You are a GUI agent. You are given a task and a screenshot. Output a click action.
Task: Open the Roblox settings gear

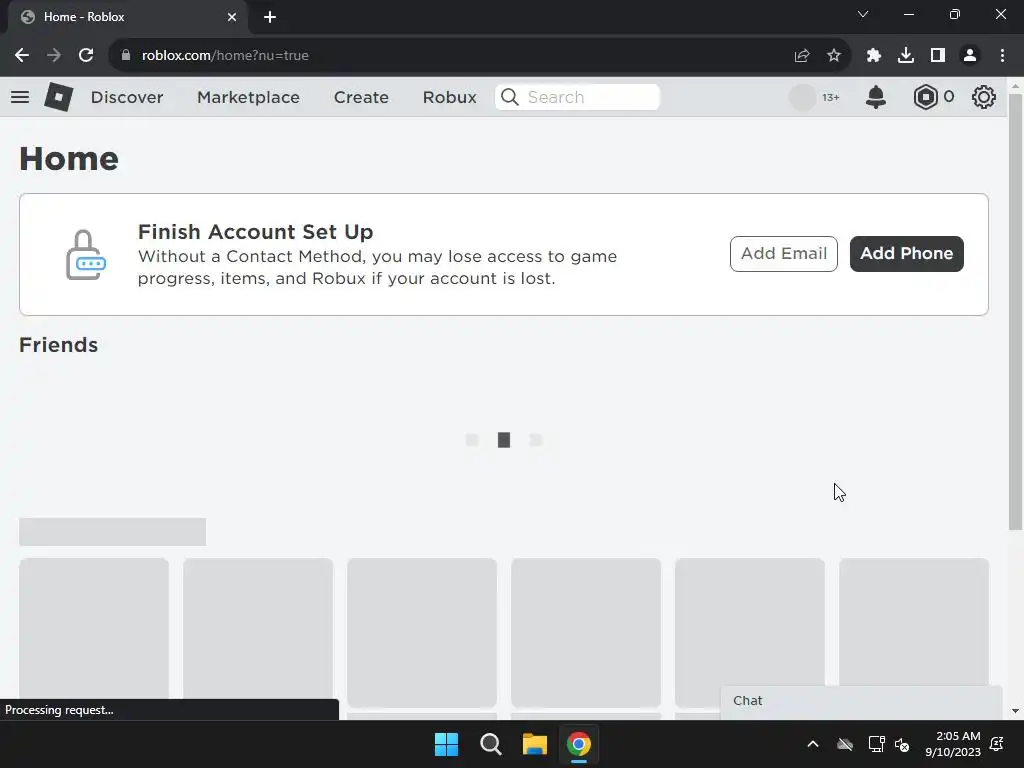click(x=984, y=97)
